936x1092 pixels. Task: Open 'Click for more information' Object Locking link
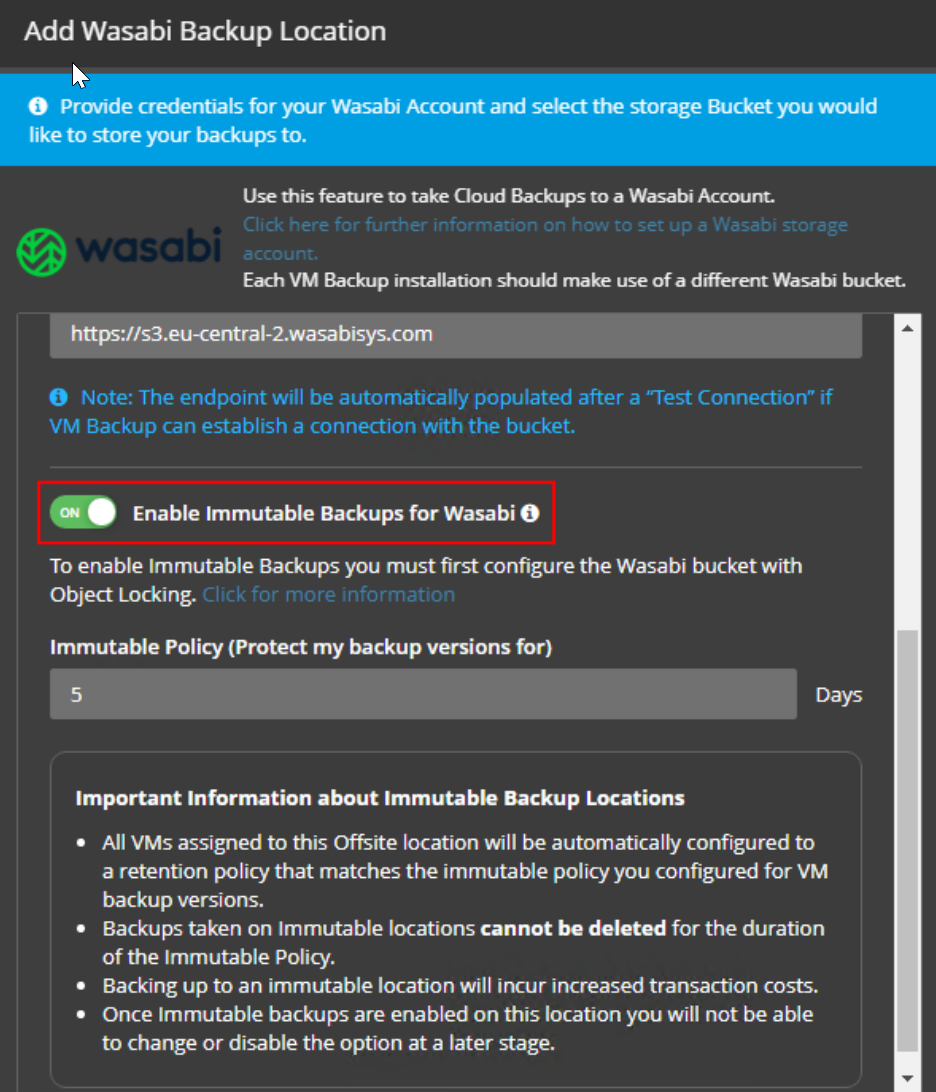(328, 594)
